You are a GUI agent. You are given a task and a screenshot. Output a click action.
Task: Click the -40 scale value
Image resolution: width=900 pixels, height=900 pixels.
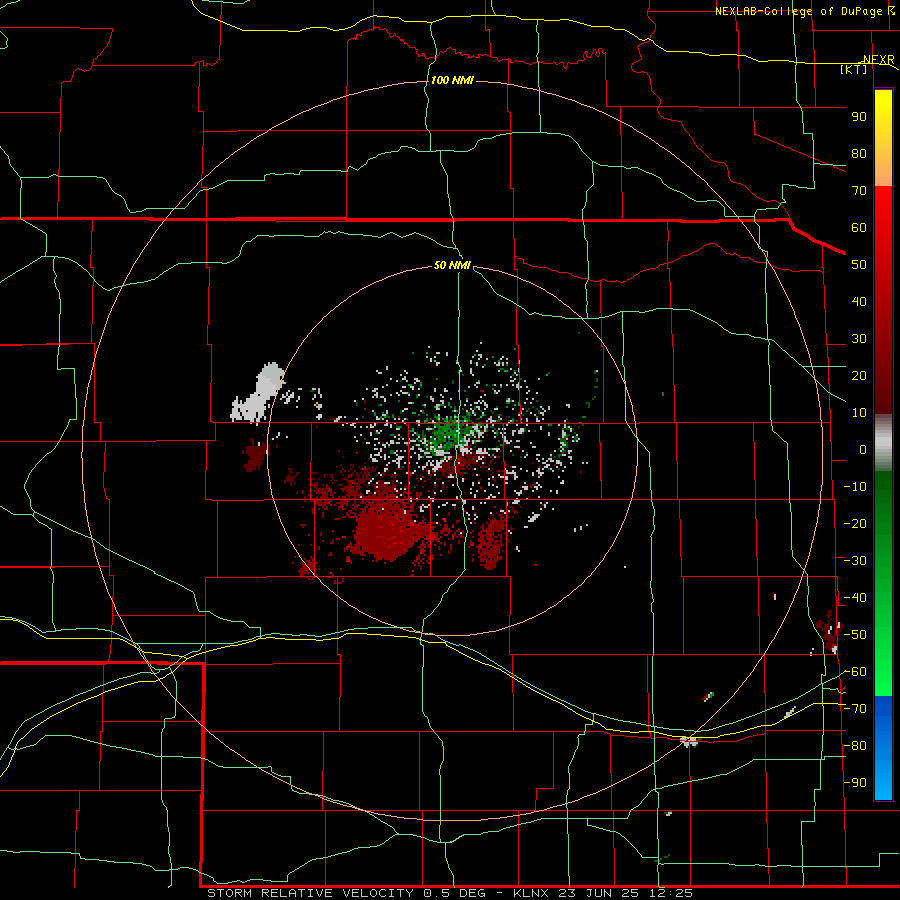pyautogui.click(x=855, y=598)
